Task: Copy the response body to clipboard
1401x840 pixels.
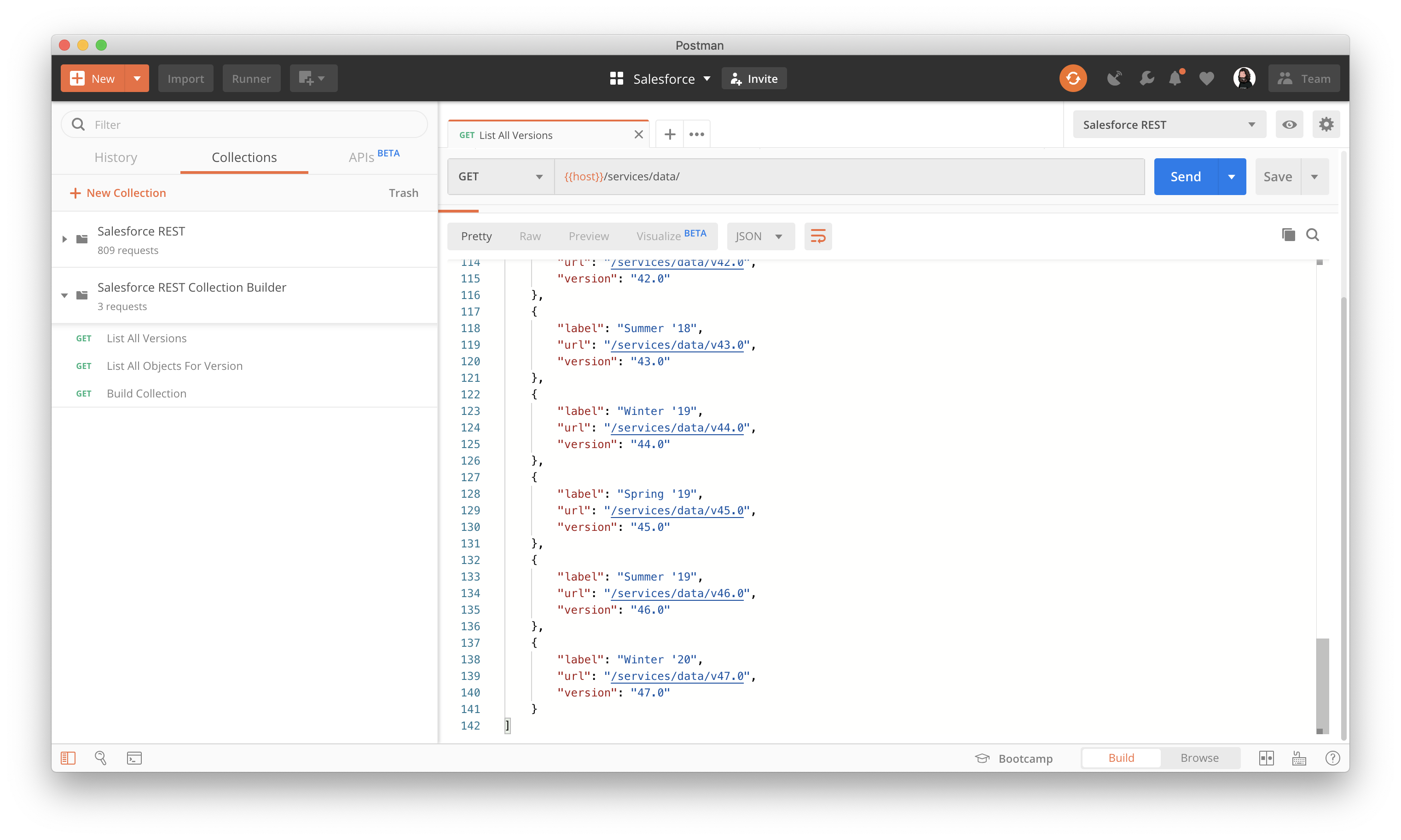Action: [x=1288, y=235]
